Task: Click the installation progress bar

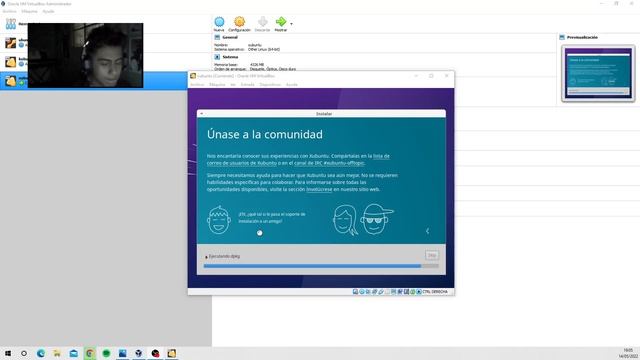Action: (x=321, y=266)
